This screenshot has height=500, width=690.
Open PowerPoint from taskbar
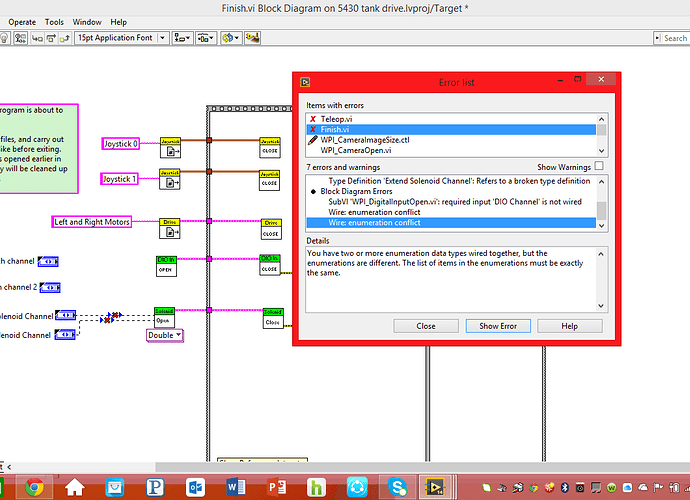click(x=276, y=487)
